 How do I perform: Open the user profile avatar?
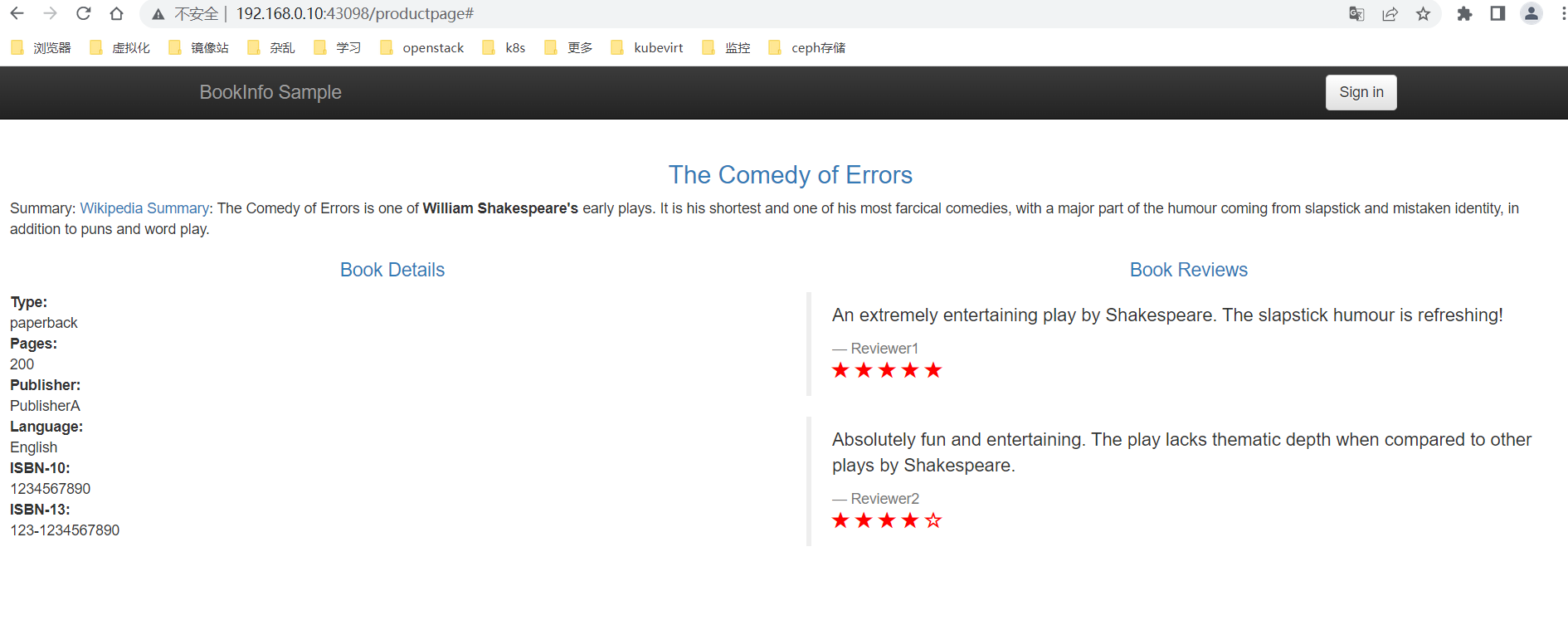[x=1531, y=13]
